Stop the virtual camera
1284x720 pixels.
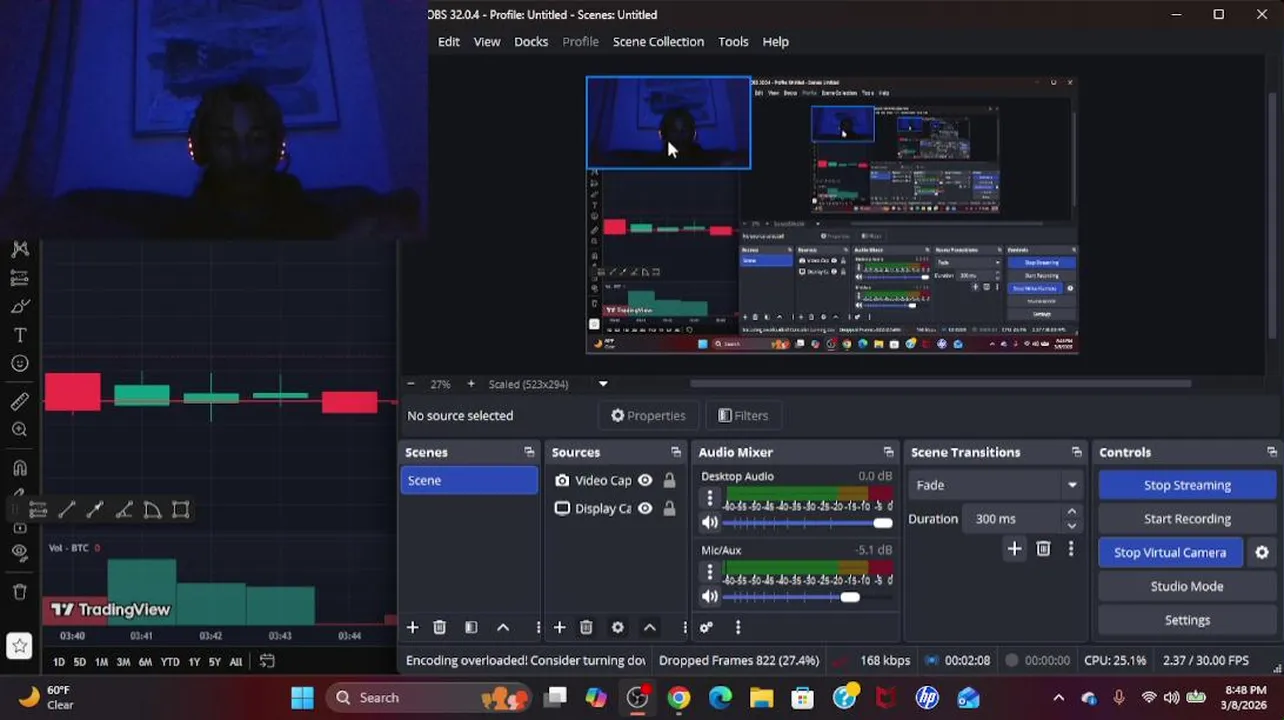click(1170, 552)
